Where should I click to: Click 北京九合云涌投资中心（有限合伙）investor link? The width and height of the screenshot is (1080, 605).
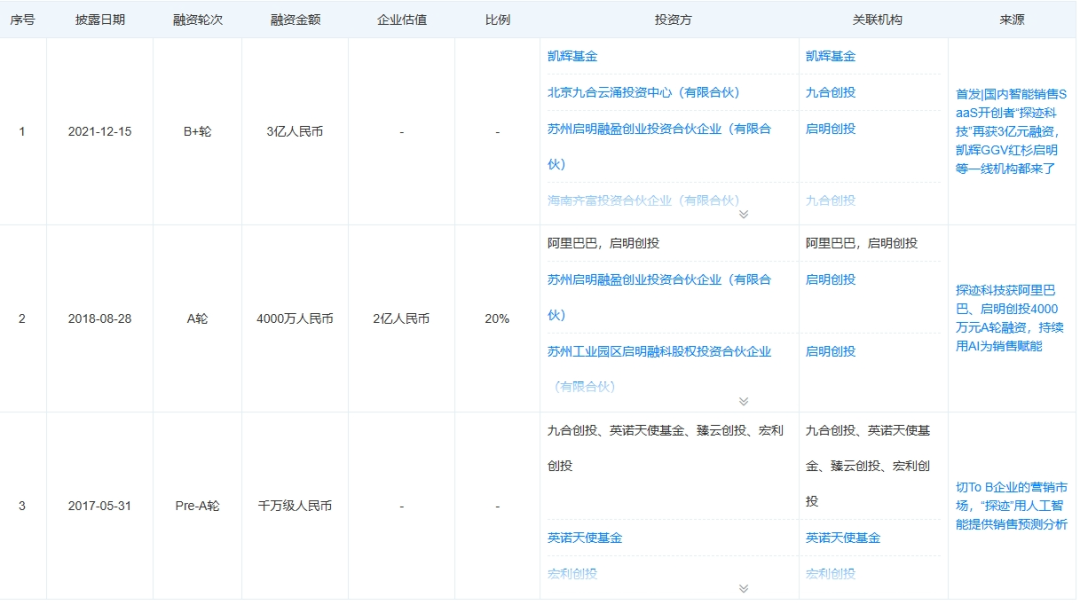pos(643,93)
